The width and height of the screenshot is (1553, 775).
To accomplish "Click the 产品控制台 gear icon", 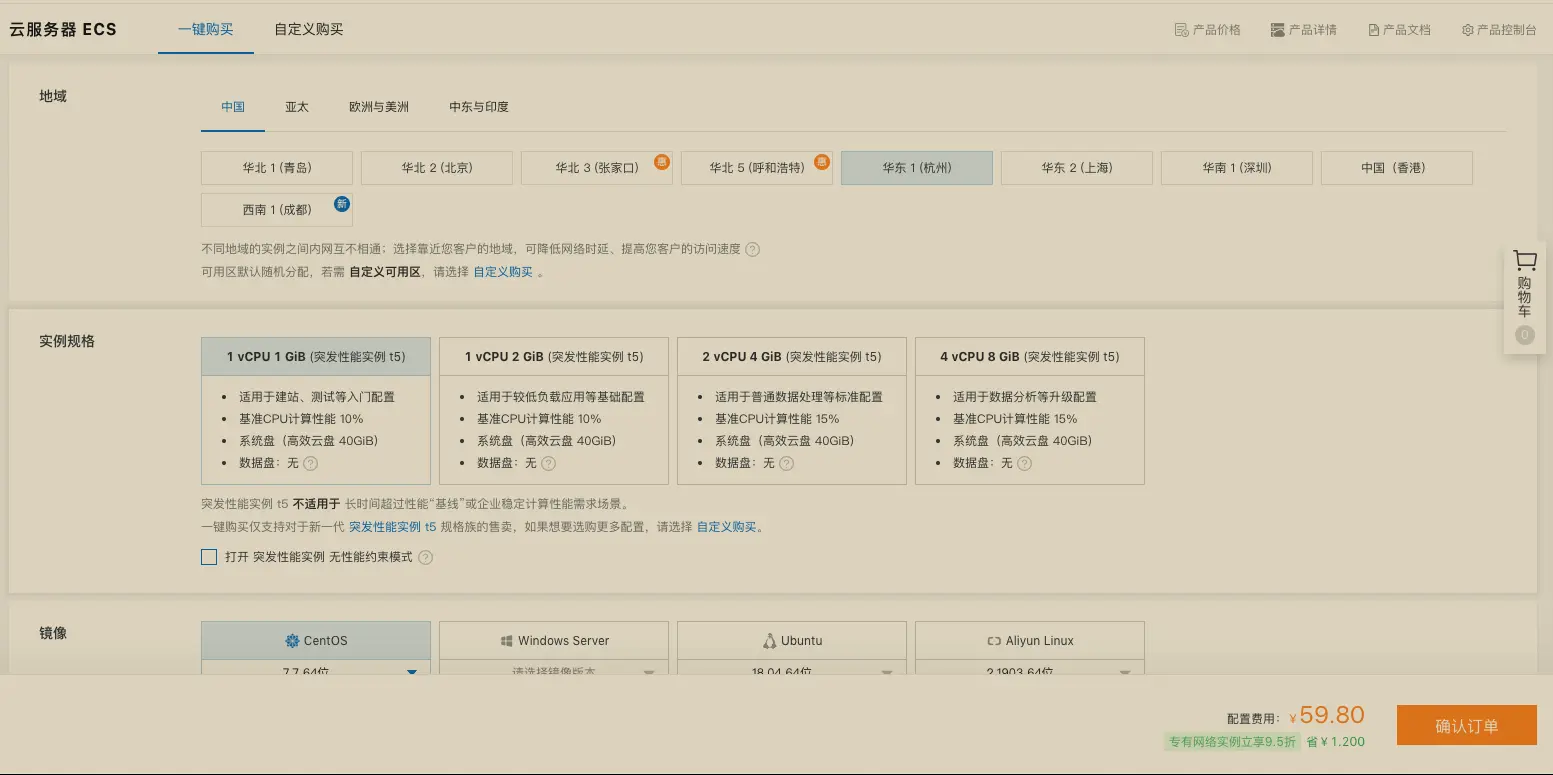I will tap(1468, 30).
